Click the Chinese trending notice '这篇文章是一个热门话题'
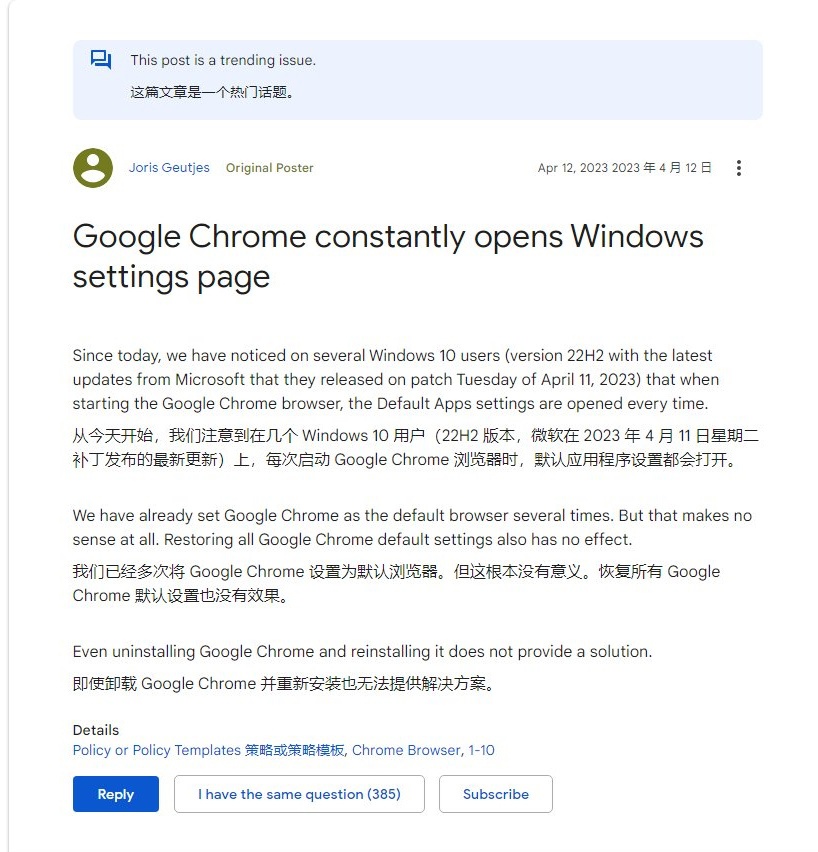The image size is (818, 852). (x=212, y=92)
